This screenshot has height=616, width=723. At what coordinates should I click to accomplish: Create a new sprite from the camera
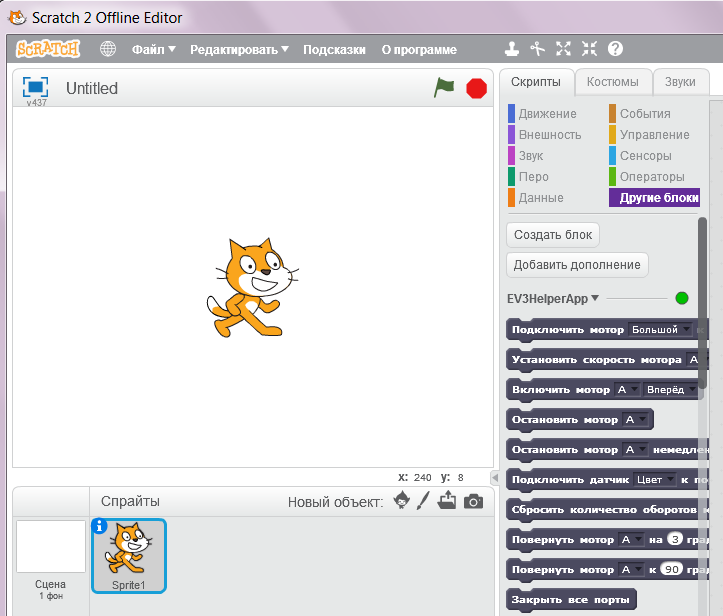click(474, 501)
